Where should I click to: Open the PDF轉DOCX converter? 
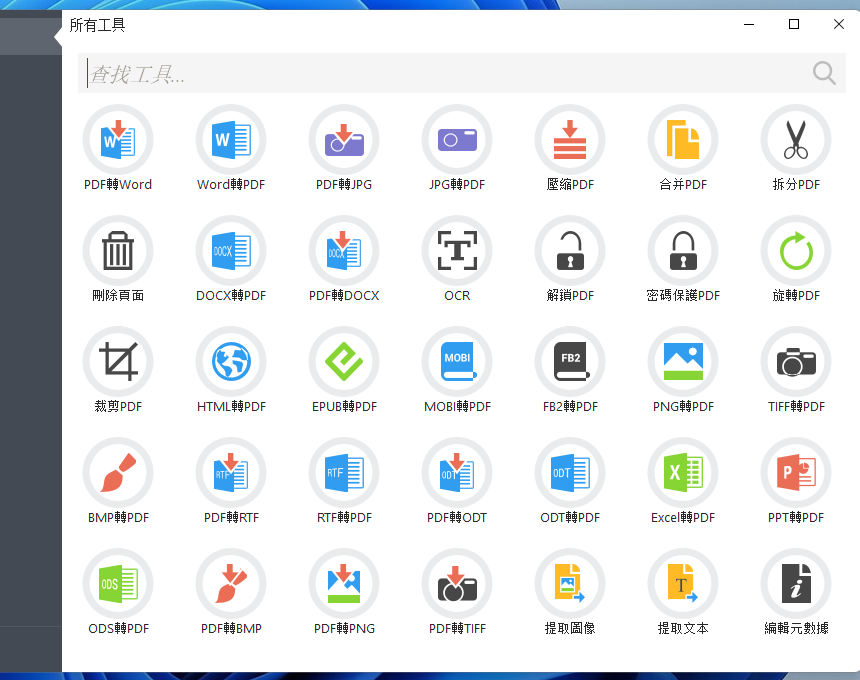point(344,251)
